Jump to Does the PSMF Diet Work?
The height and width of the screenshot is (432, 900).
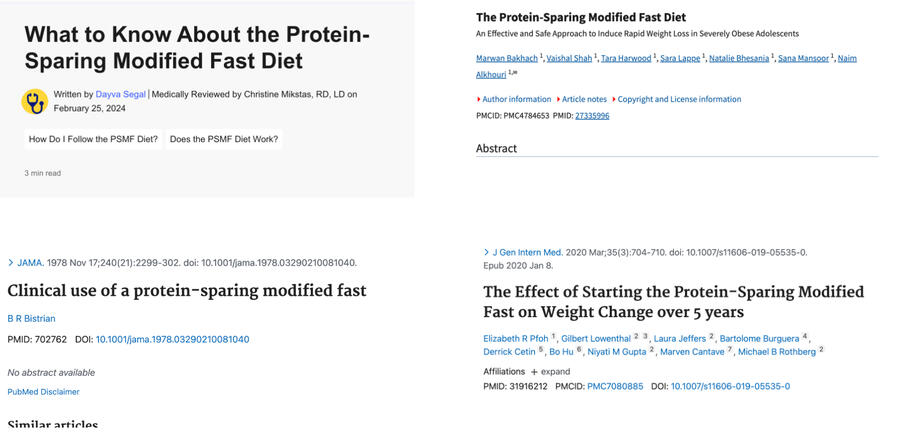pyautogui.click(x=224, y=139)
